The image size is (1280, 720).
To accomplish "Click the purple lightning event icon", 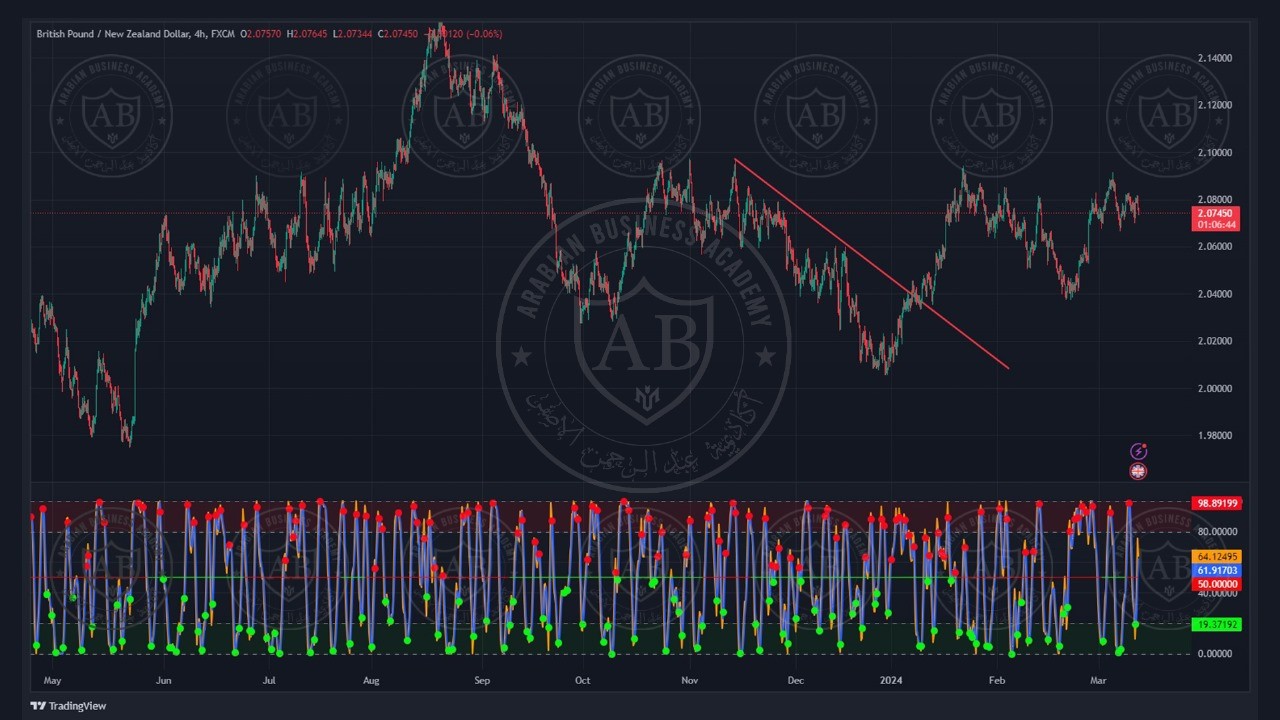I will point(1138,452).
